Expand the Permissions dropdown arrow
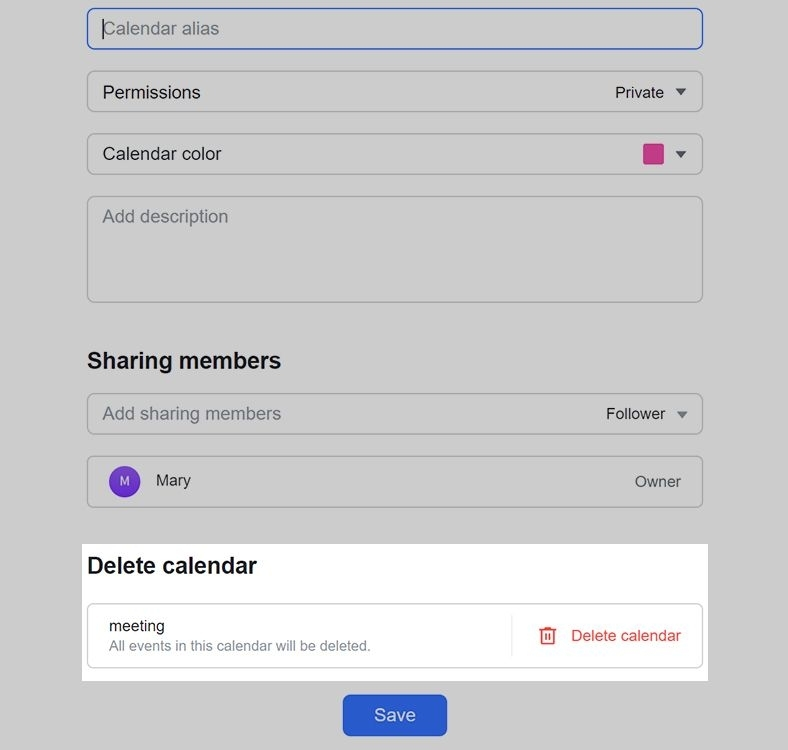The width and height of the screenshot is (788, 750). [x=681, y=92]
